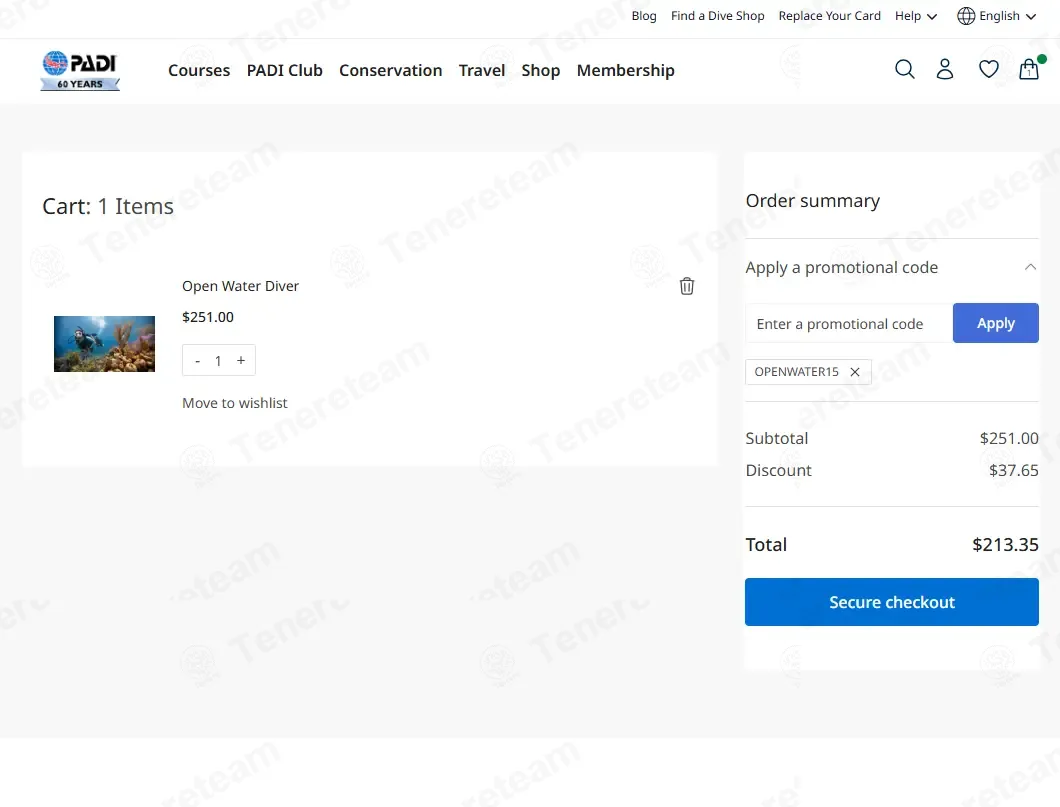Screen dimensions: 1060x807
Task: Open Find a Dive Shop link
Action: pyautogui.click(x=717, y=16)
